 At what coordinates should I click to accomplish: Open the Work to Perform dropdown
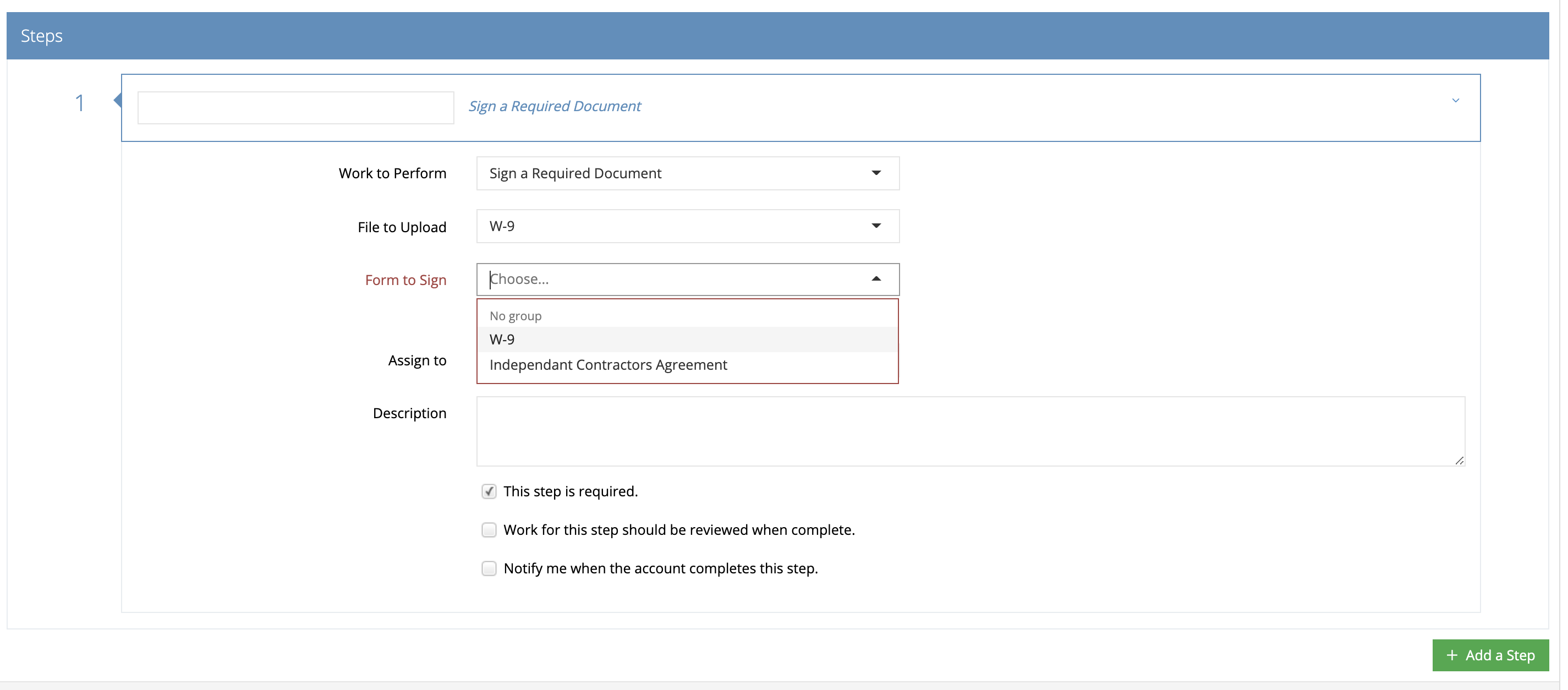pos(687,173)
